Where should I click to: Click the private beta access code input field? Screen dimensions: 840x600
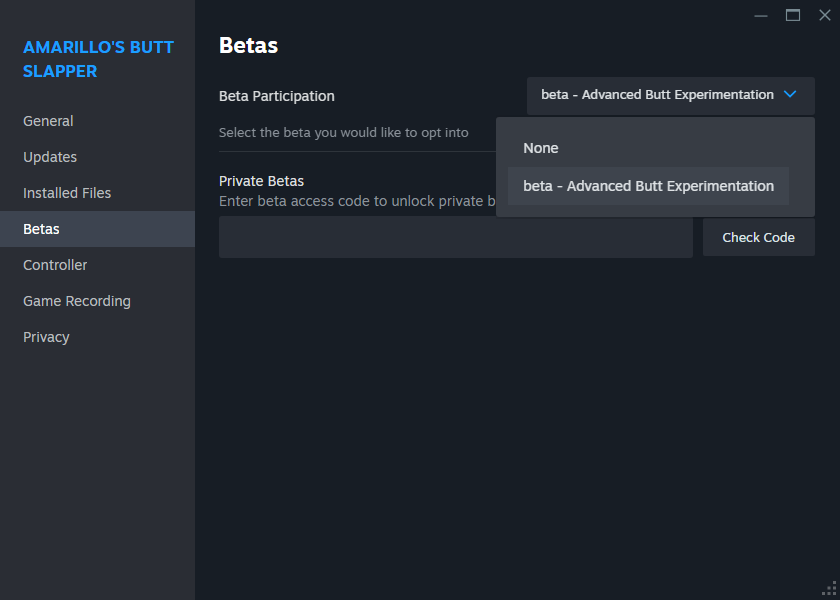point(455,237)
